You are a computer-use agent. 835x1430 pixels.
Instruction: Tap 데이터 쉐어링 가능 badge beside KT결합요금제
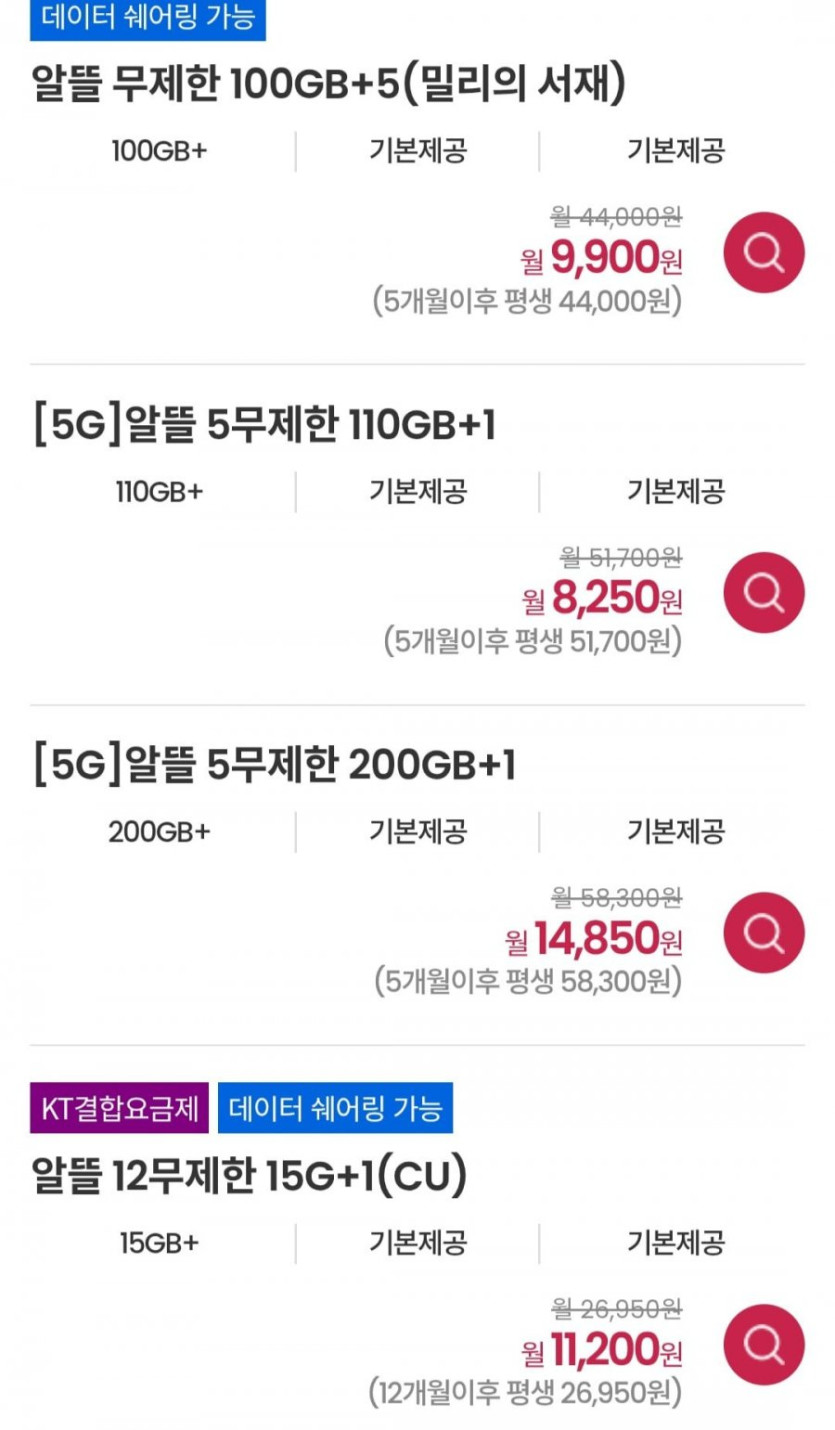pyautogui.click(x=335, y=1108)
